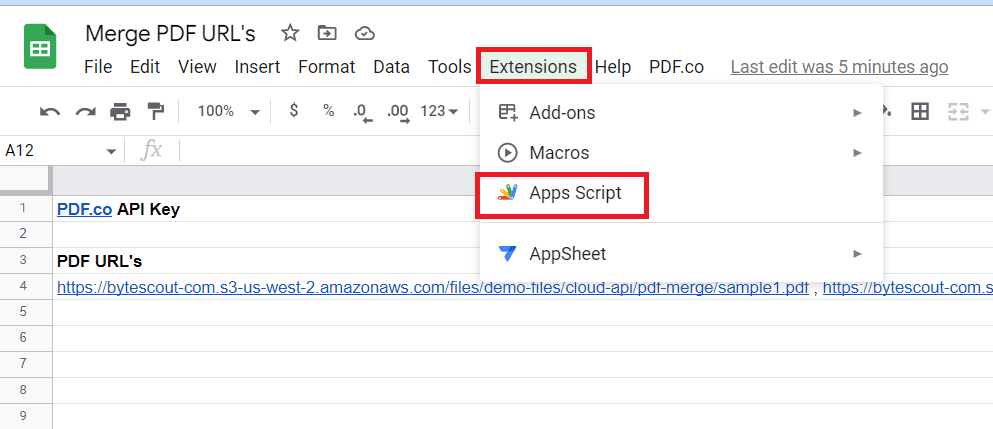Image resolution: width=993 pixels, height=429 pixels.
Task: Open the Format menu
Action: [x=327, y=67]
